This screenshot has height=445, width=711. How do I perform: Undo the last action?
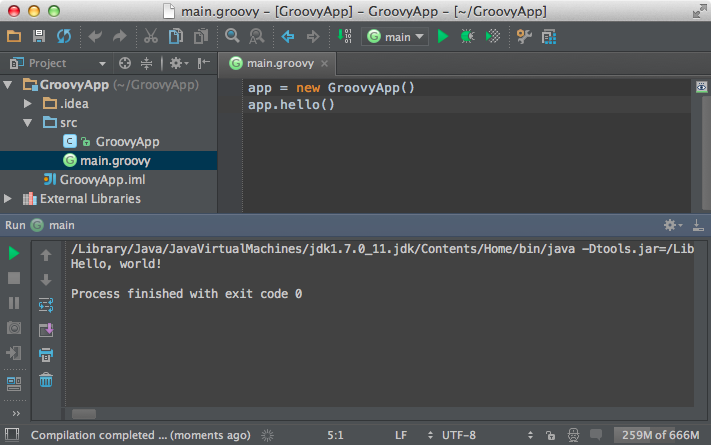[95, 36]
